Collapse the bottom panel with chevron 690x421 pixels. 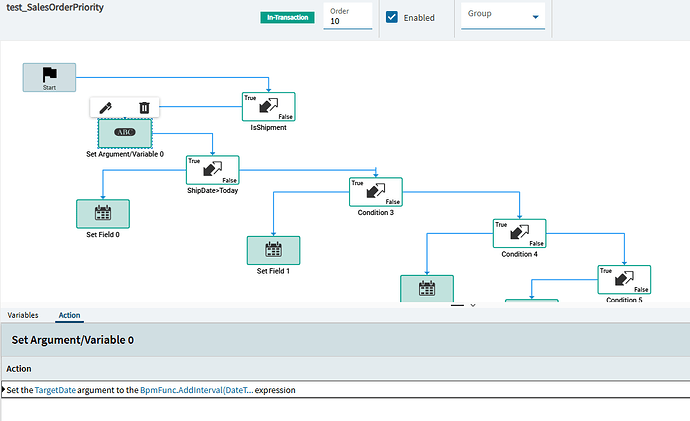473,305
